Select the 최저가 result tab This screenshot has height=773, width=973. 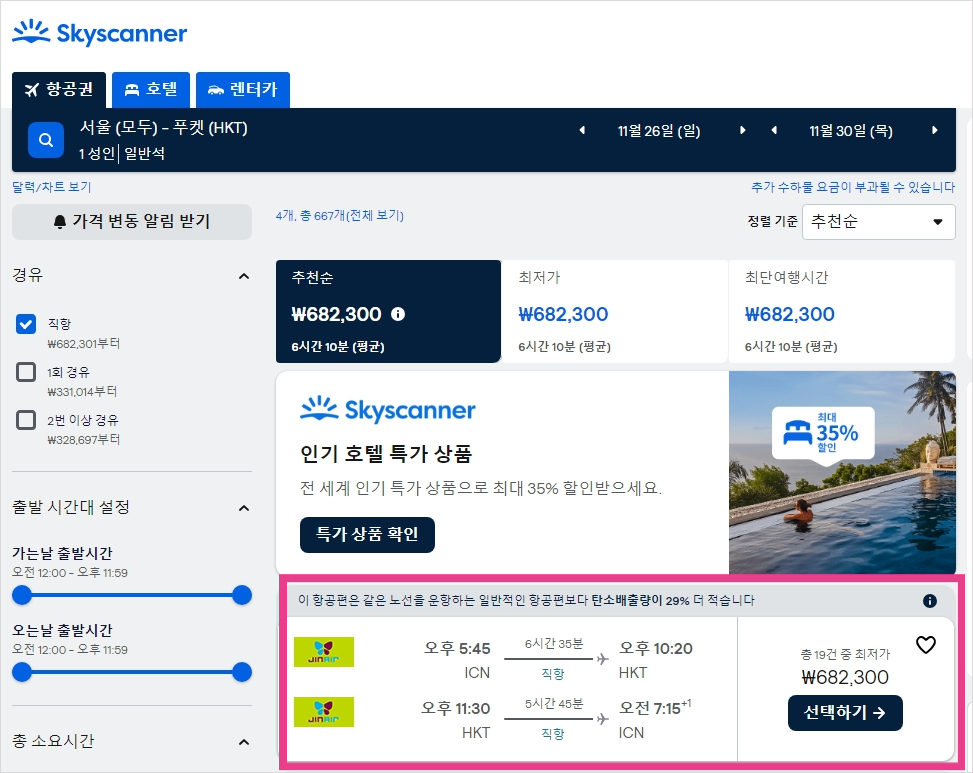click(614, 311)
